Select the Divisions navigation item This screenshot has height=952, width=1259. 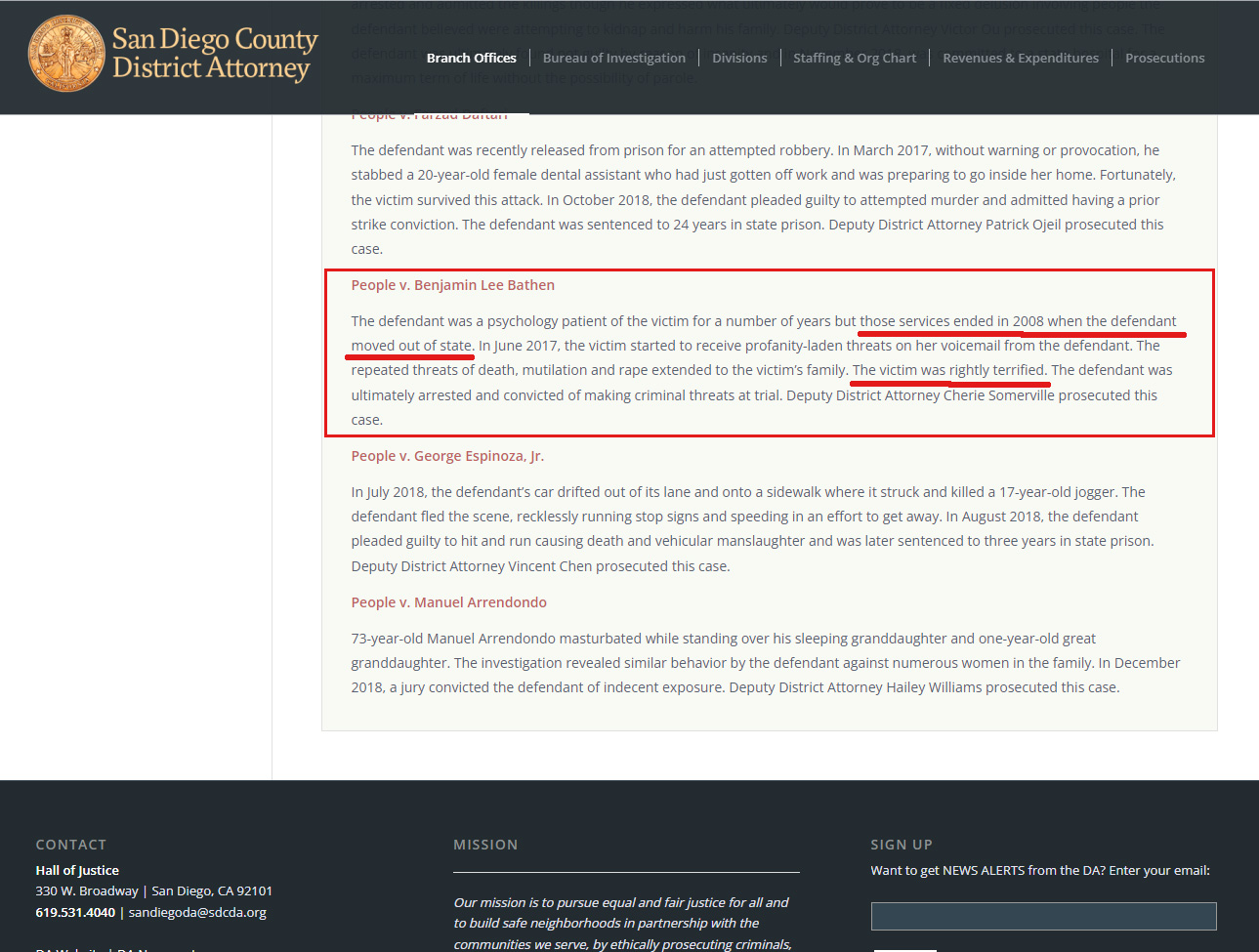[739, 58]
